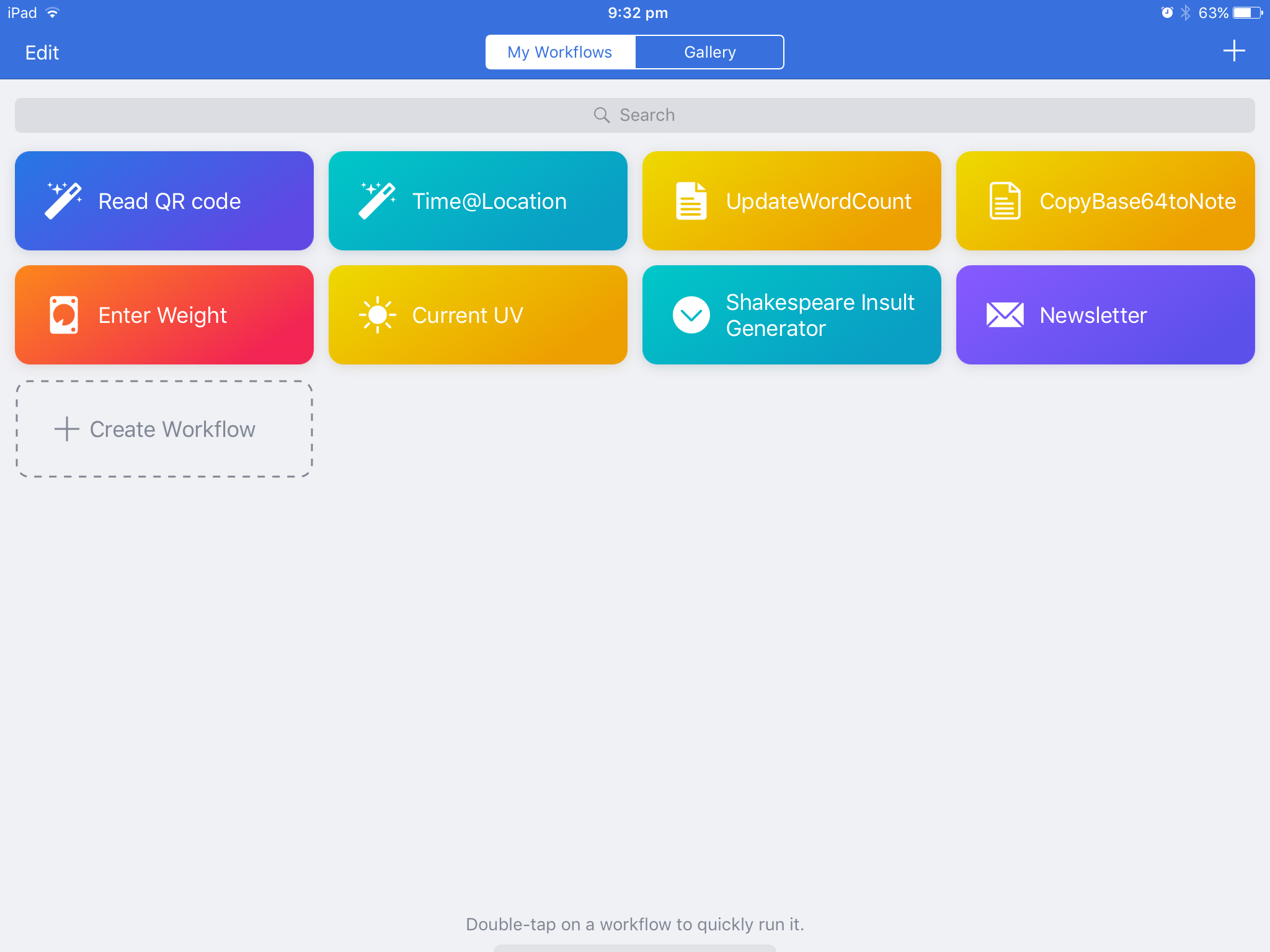Image resolution: width=1270 pixels, height=952 pixels.
Task: Switch to the Gallery tab
Action: 709,52
